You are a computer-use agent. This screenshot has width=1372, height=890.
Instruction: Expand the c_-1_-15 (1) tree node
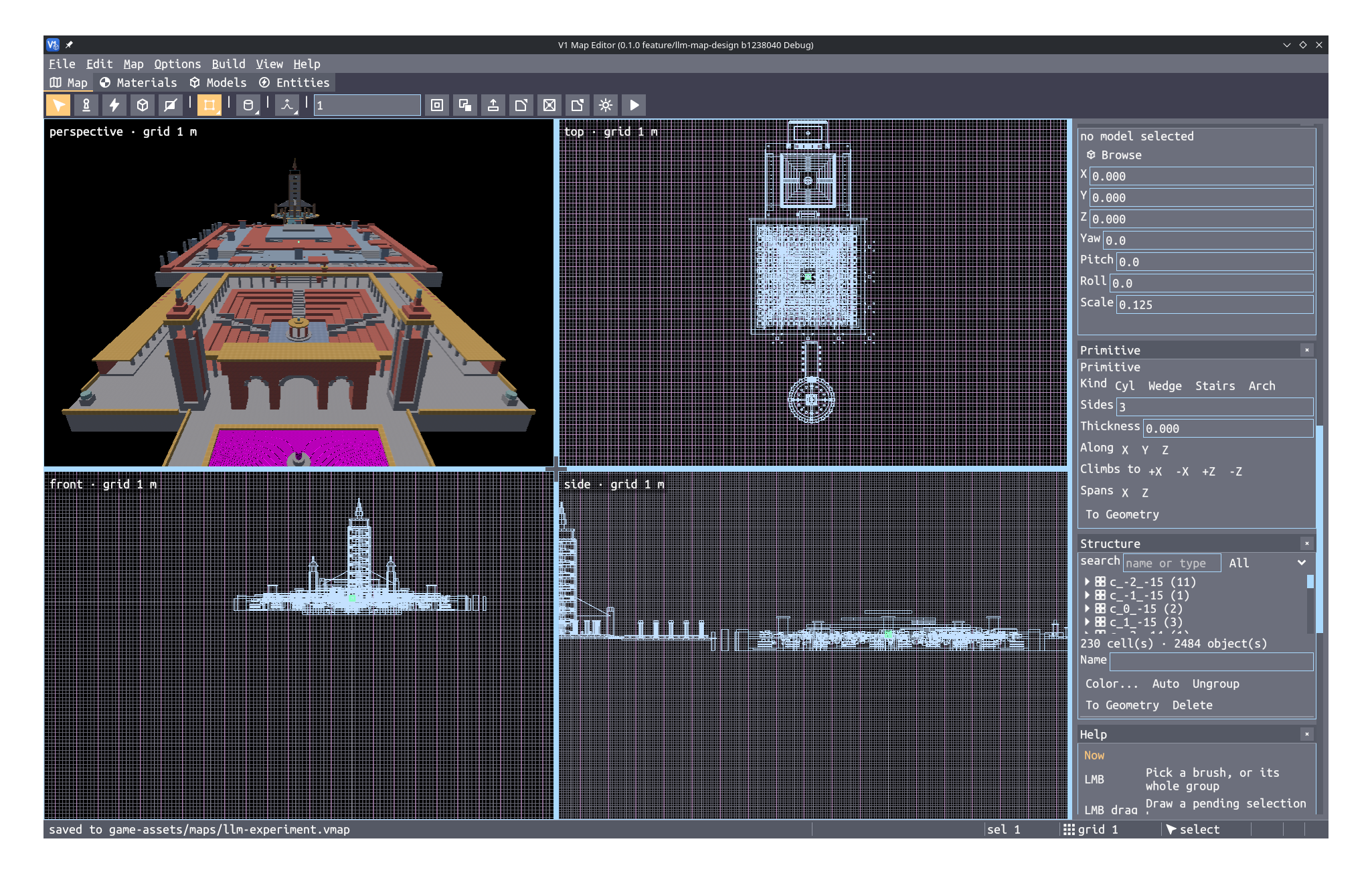(x=1087, y=596)
